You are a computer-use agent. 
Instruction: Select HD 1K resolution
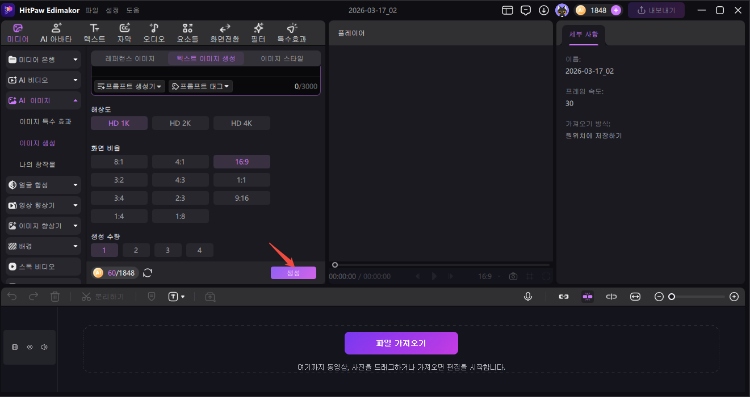119,123
